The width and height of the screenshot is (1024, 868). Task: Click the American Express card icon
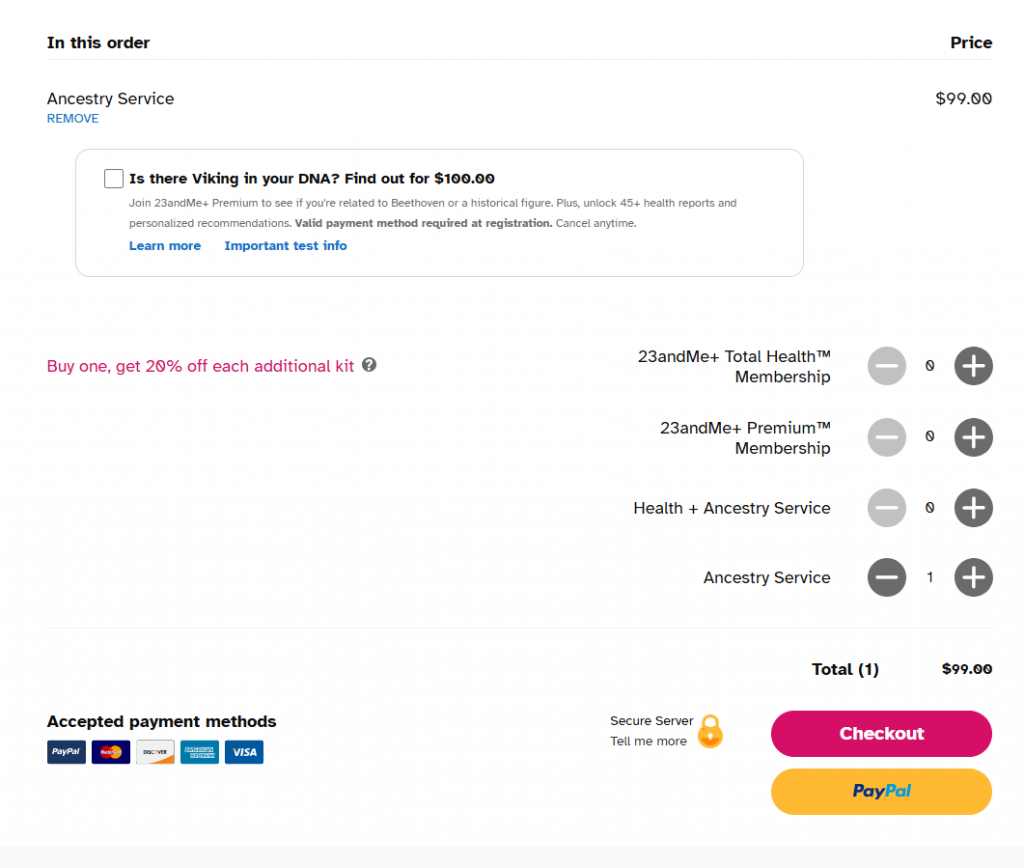coord(200,752)
